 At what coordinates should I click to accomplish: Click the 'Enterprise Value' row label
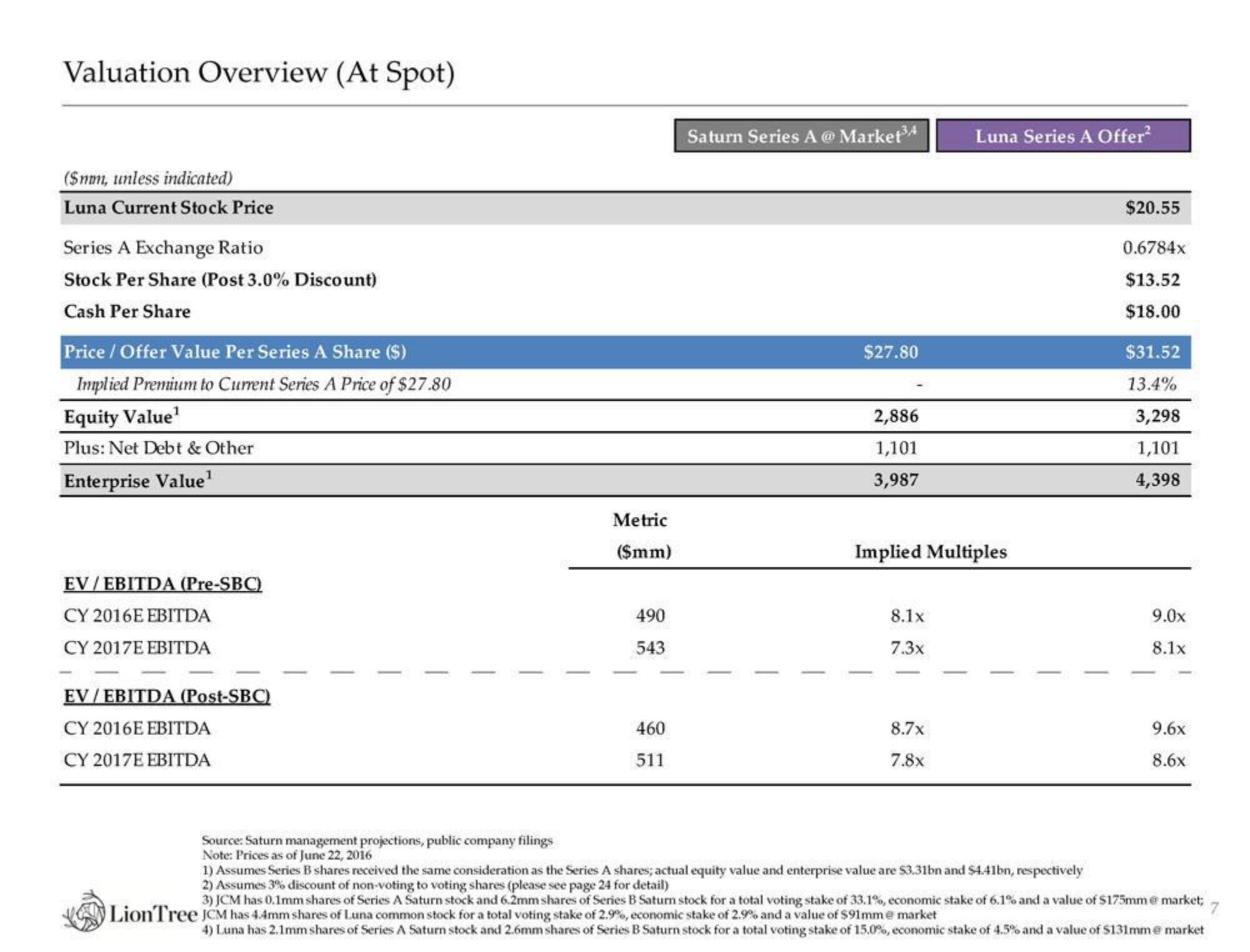(x=138, y=481)
